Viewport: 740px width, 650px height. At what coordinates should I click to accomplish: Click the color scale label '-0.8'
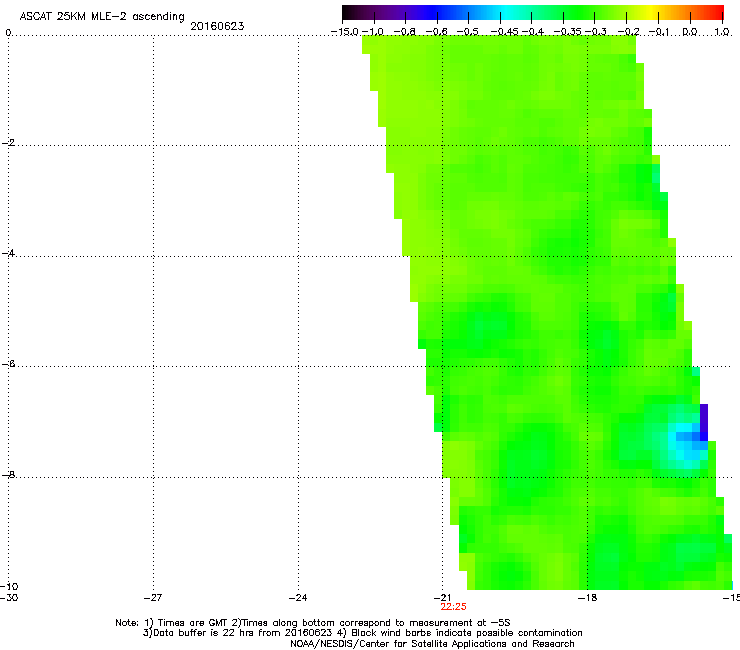click(x=405, y=32)
